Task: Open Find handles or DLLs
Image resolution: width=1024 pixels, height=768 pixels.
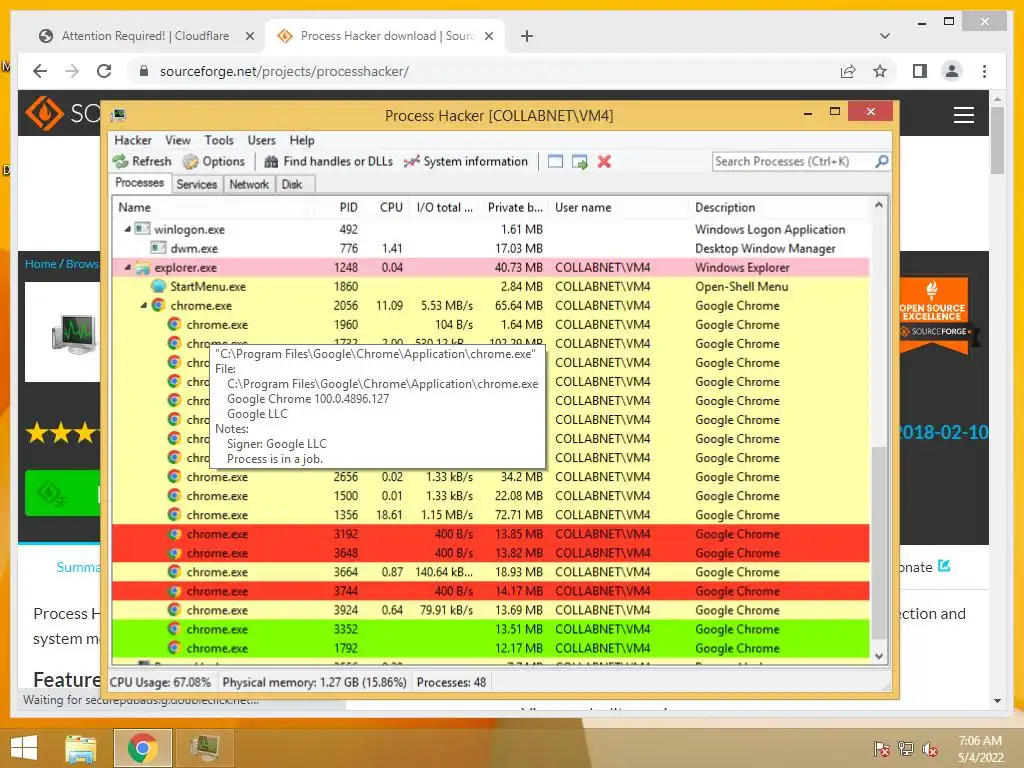Action: pyautogui.click(x=328, y=161)
